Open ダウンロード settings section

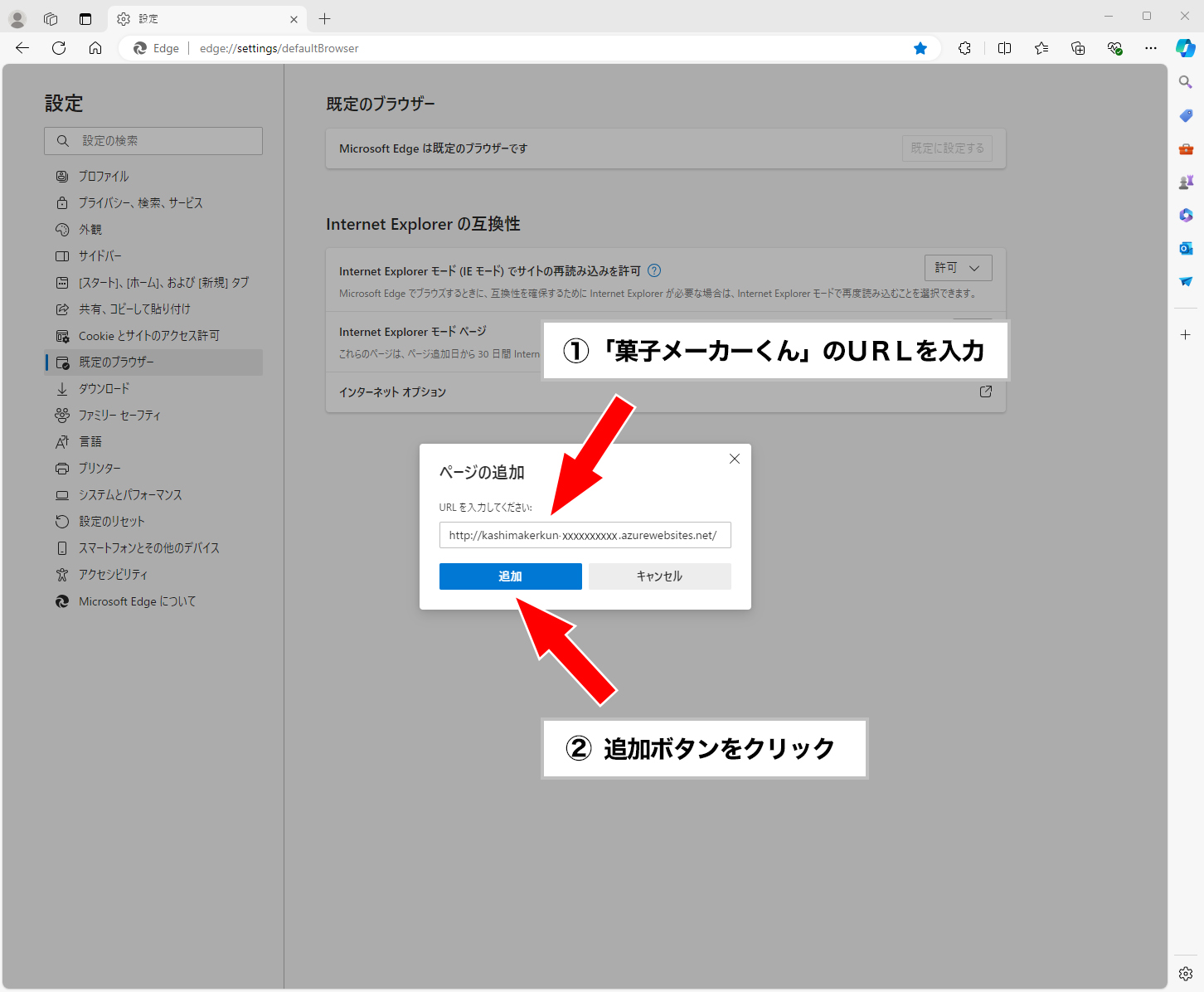153,388
